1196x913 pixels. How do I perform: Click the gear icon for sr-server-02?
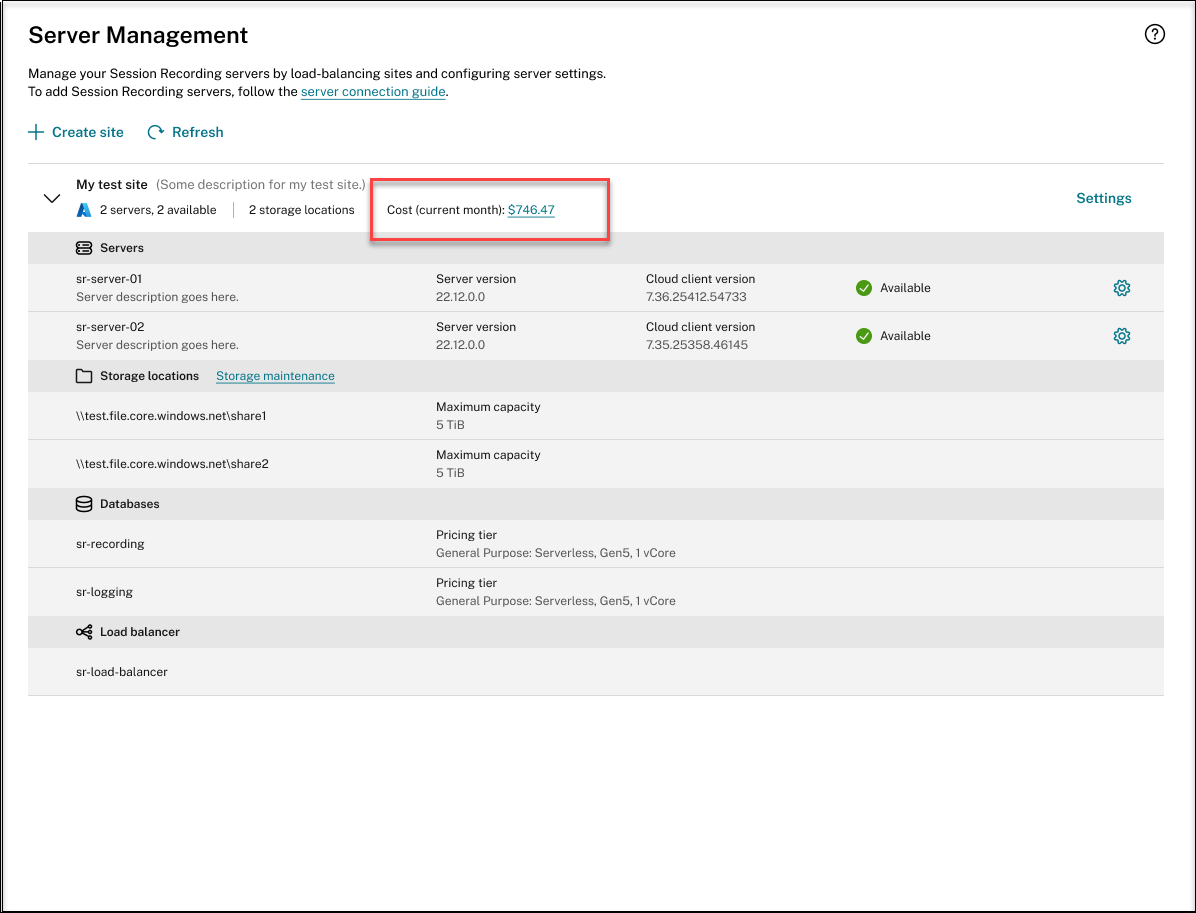(x=1121, y=336)
